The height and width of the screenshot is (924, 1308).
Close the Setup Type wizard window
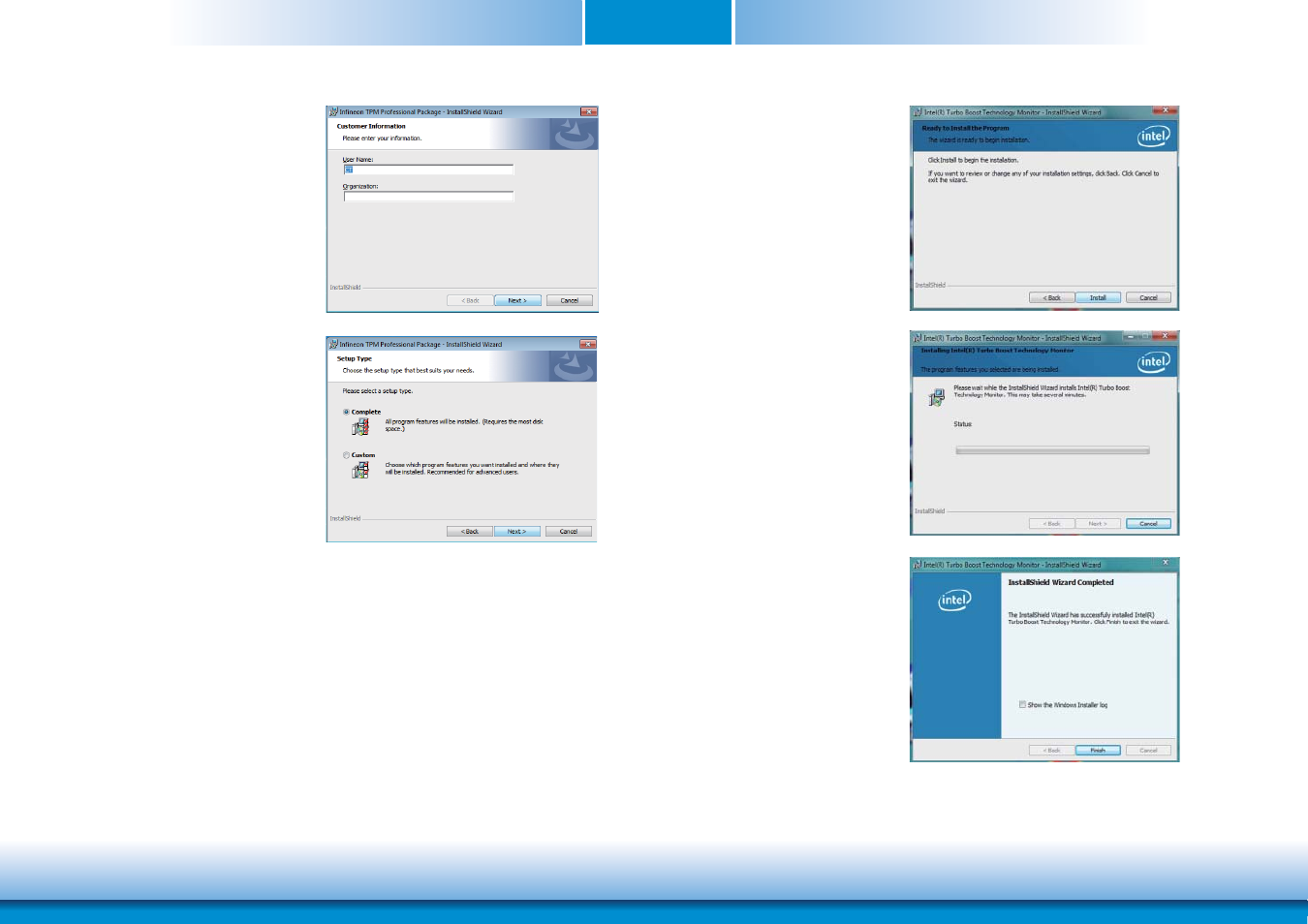point(587,344)
